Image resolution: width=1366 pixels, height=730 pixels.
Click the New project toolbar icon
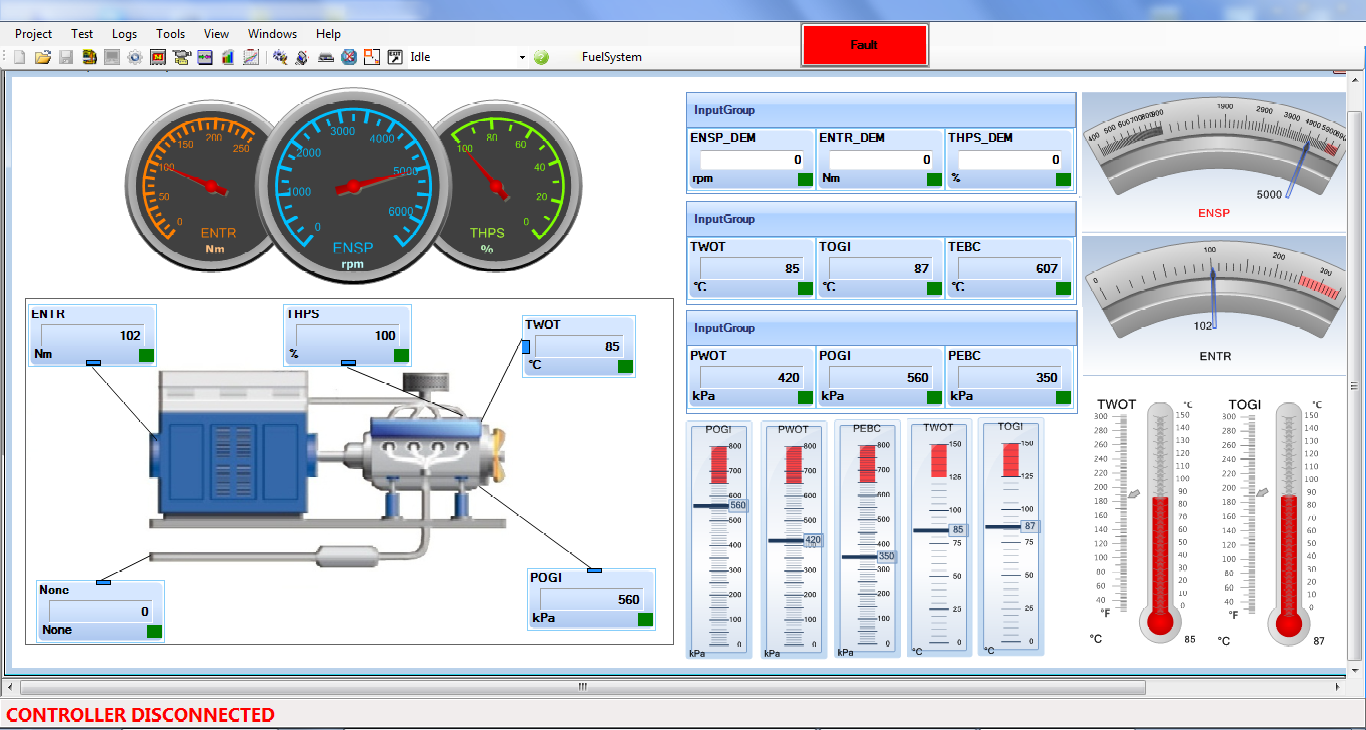tap(20, 57)
